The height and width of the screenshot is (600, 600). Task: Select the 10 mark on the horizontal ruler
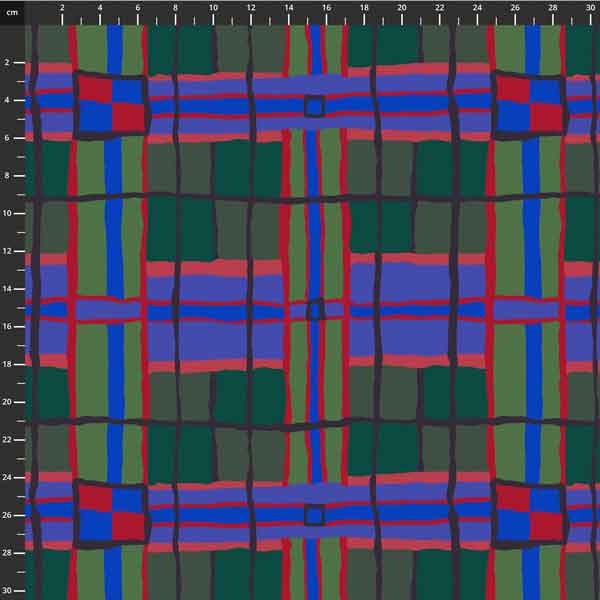pos(213,8)
